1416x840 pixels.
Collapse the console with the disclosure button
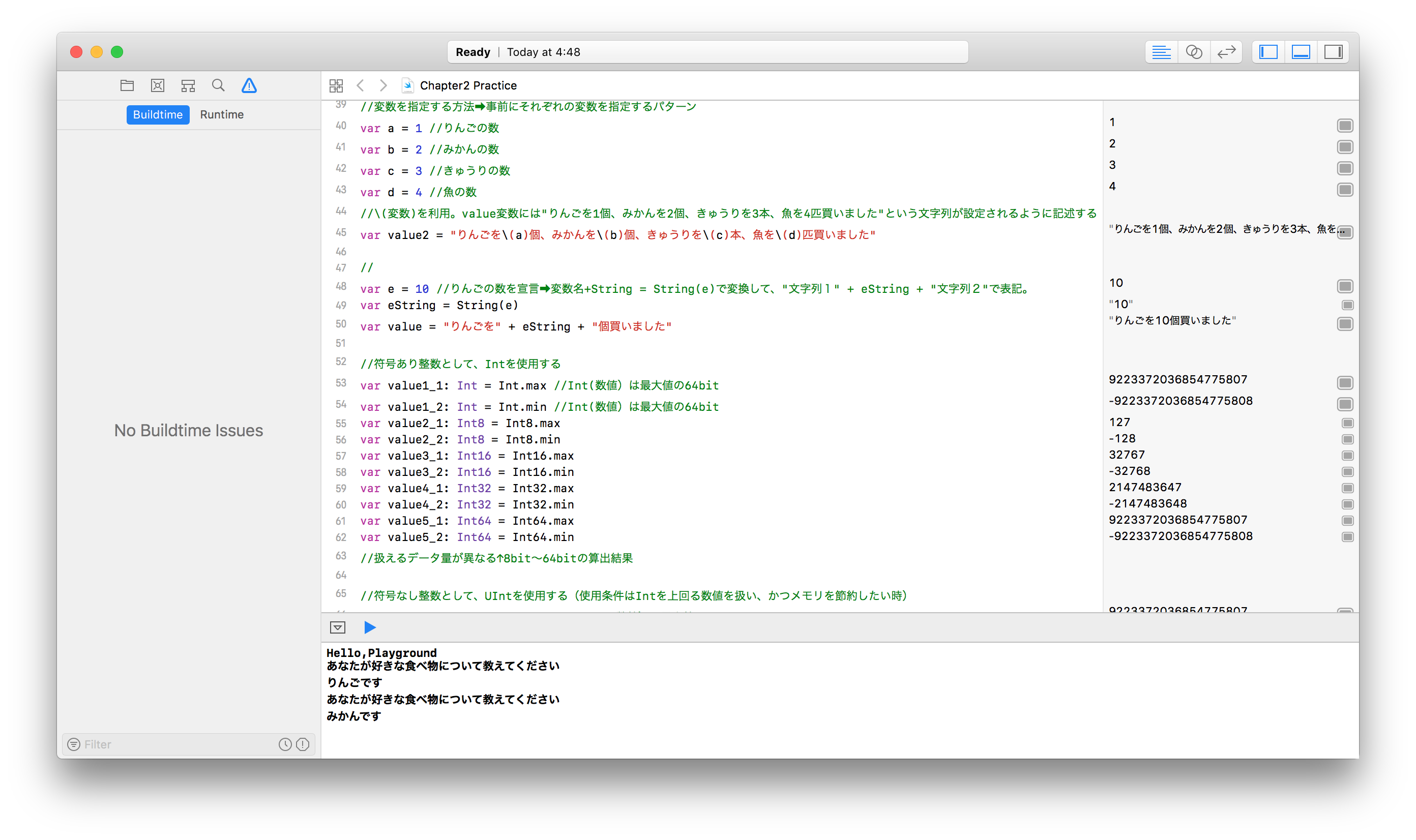click(x=337, y=627)
